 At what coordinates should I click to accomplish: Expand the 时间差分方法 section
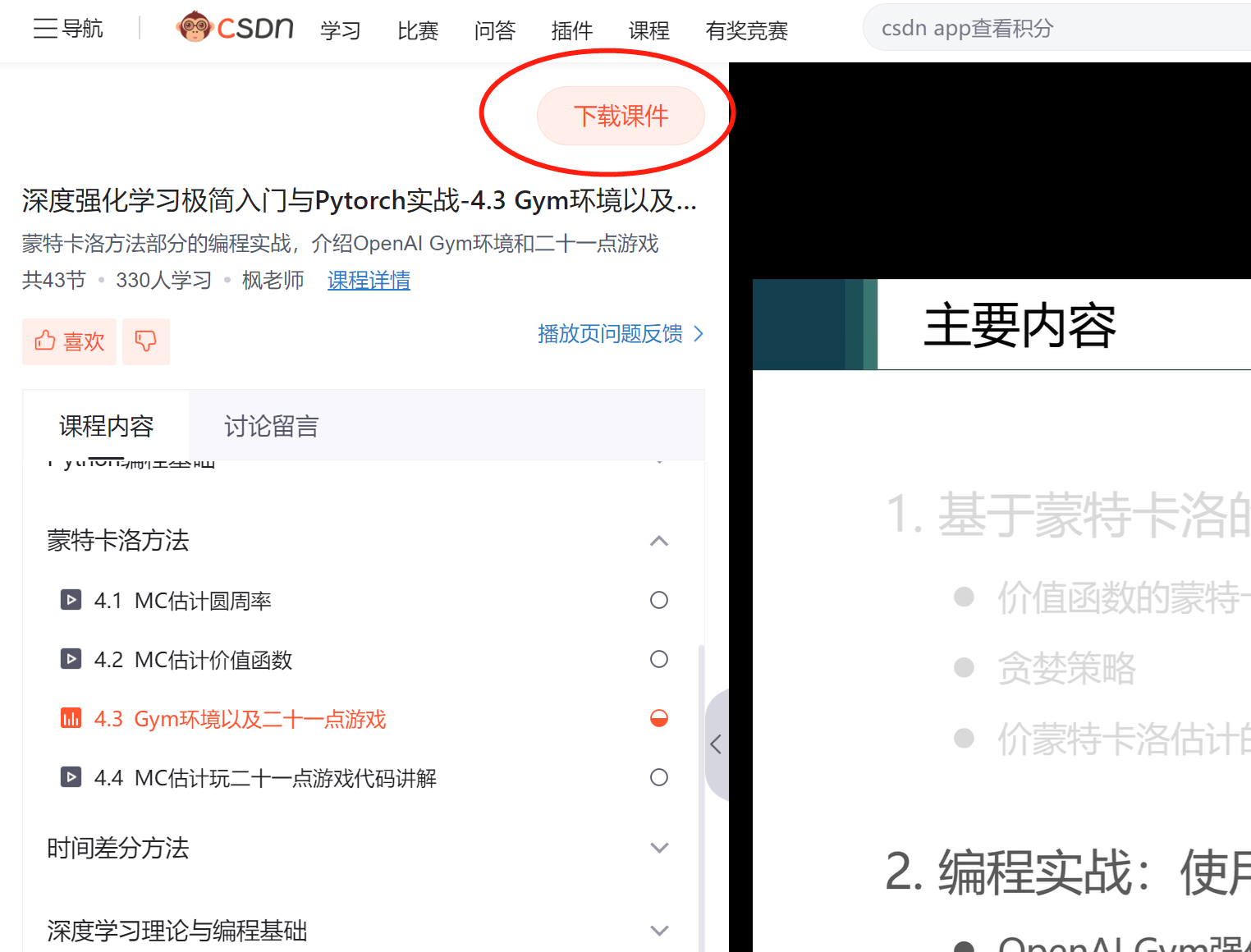coord(658,848)
